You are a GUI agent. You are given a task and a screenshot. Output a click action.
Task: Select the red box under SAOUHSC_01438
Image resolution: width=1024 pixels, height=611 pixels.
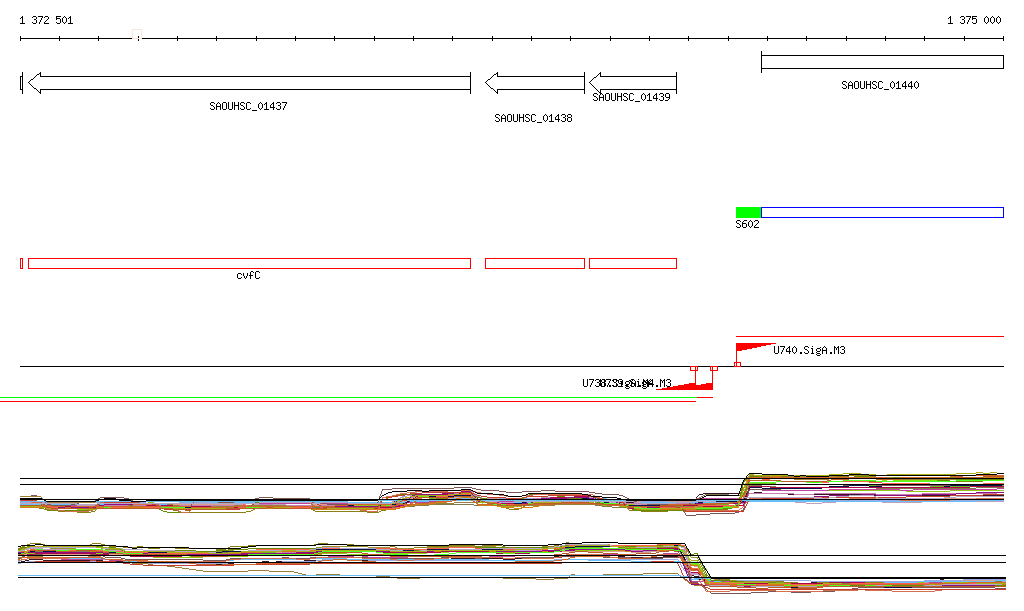pos(535,264)
